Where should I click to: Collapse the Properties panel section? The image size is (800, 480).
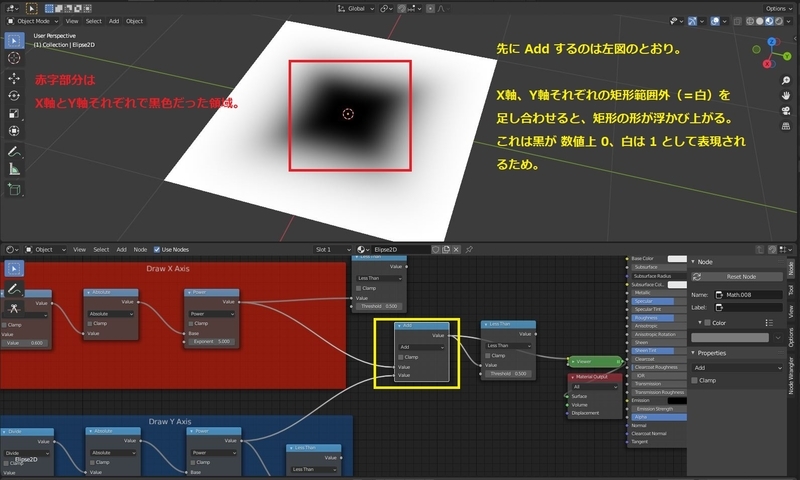693,353
